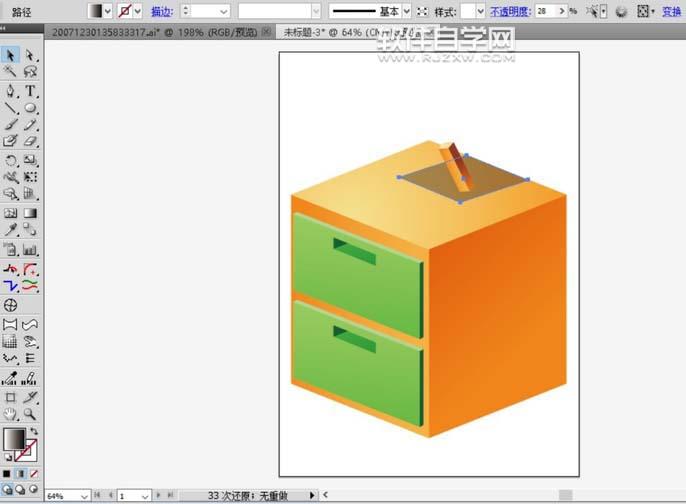686x504 pixels.
Task: Select the Perspective Grid tool
Action: 30,194
